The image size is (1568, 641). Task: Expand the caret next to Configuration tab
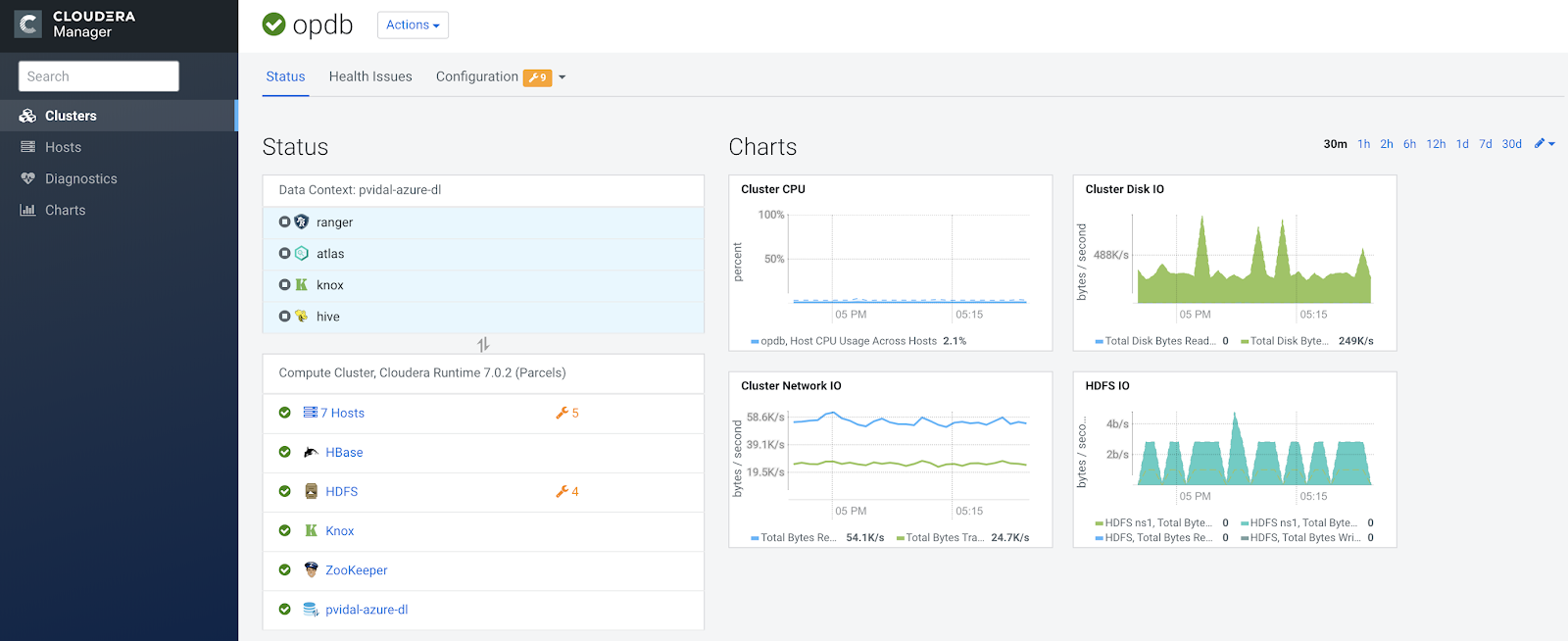click(x=563, y=77)
